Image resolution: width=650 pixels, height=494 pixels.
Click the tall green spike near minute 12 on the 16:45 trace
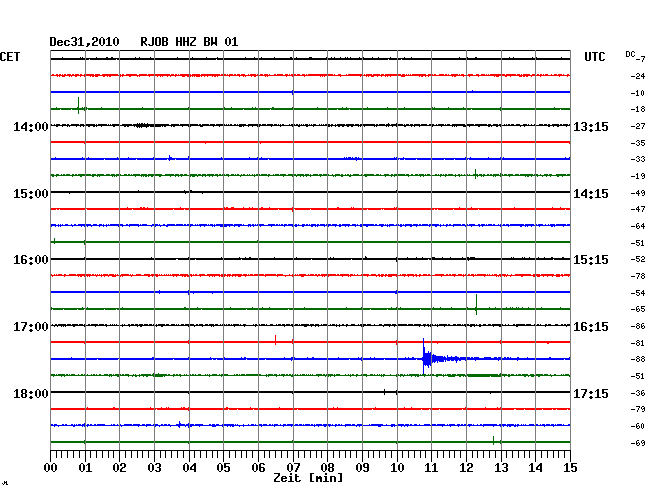pos(476,305)
